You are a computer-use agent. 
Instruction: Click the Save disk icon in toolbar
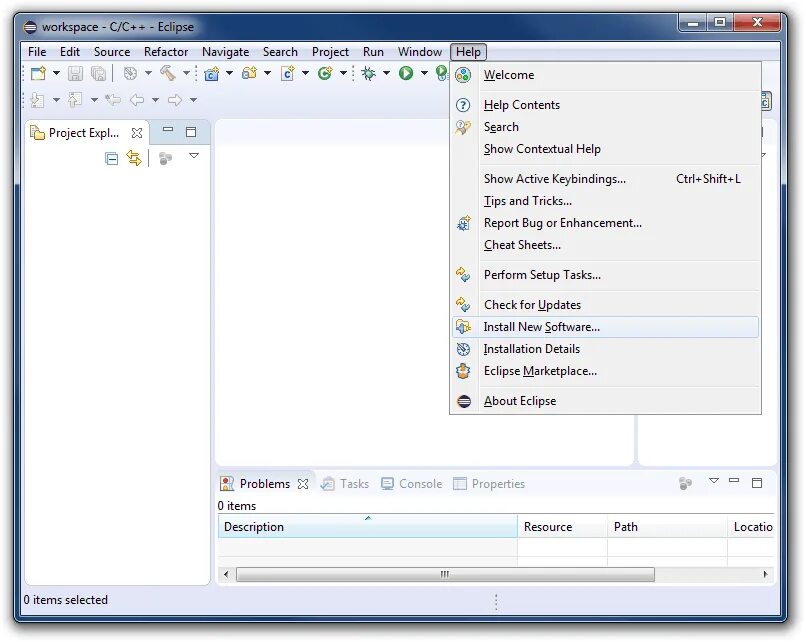[76, 74]
